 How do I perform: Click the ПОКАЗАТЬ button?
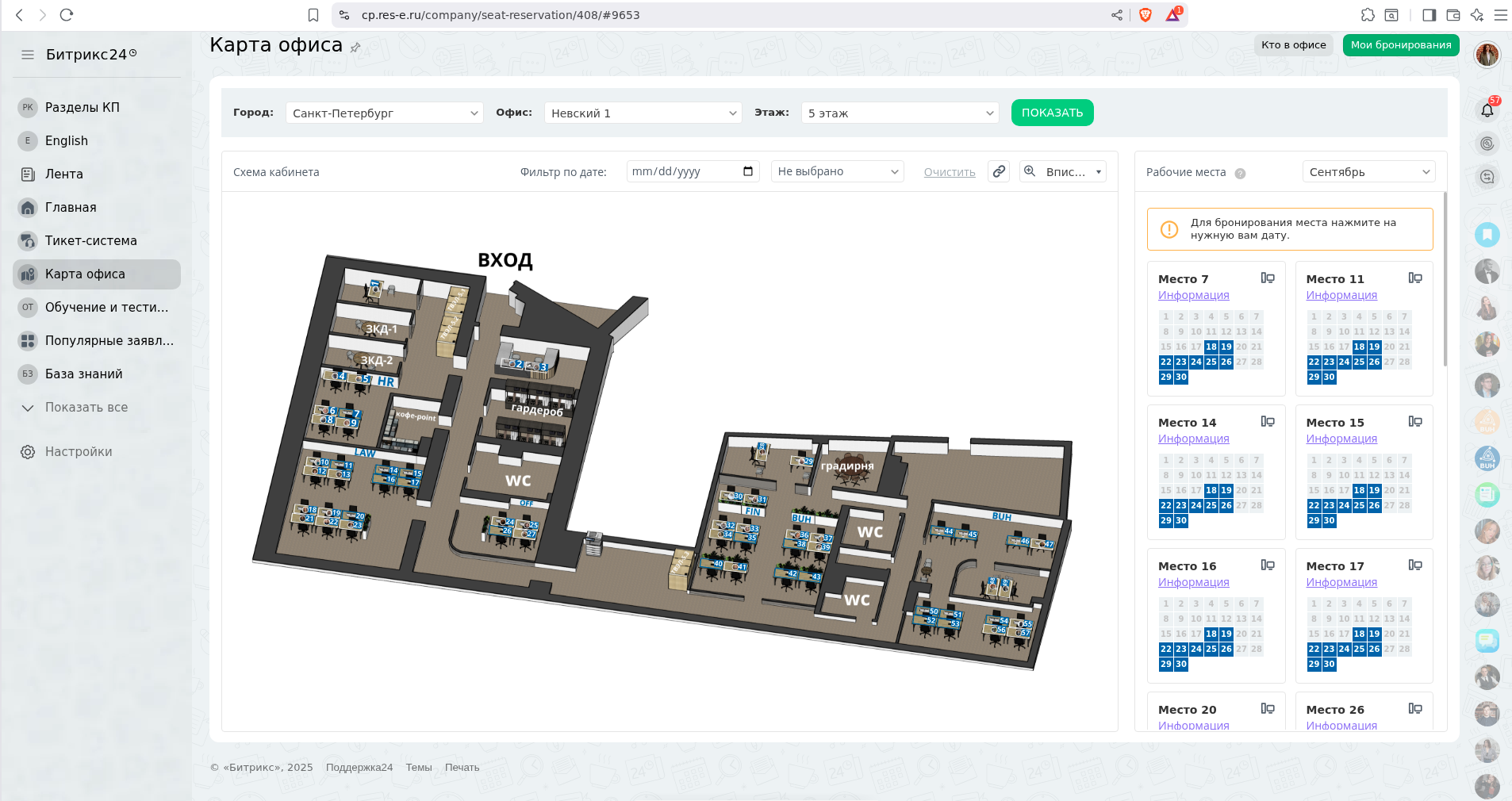1052,113
